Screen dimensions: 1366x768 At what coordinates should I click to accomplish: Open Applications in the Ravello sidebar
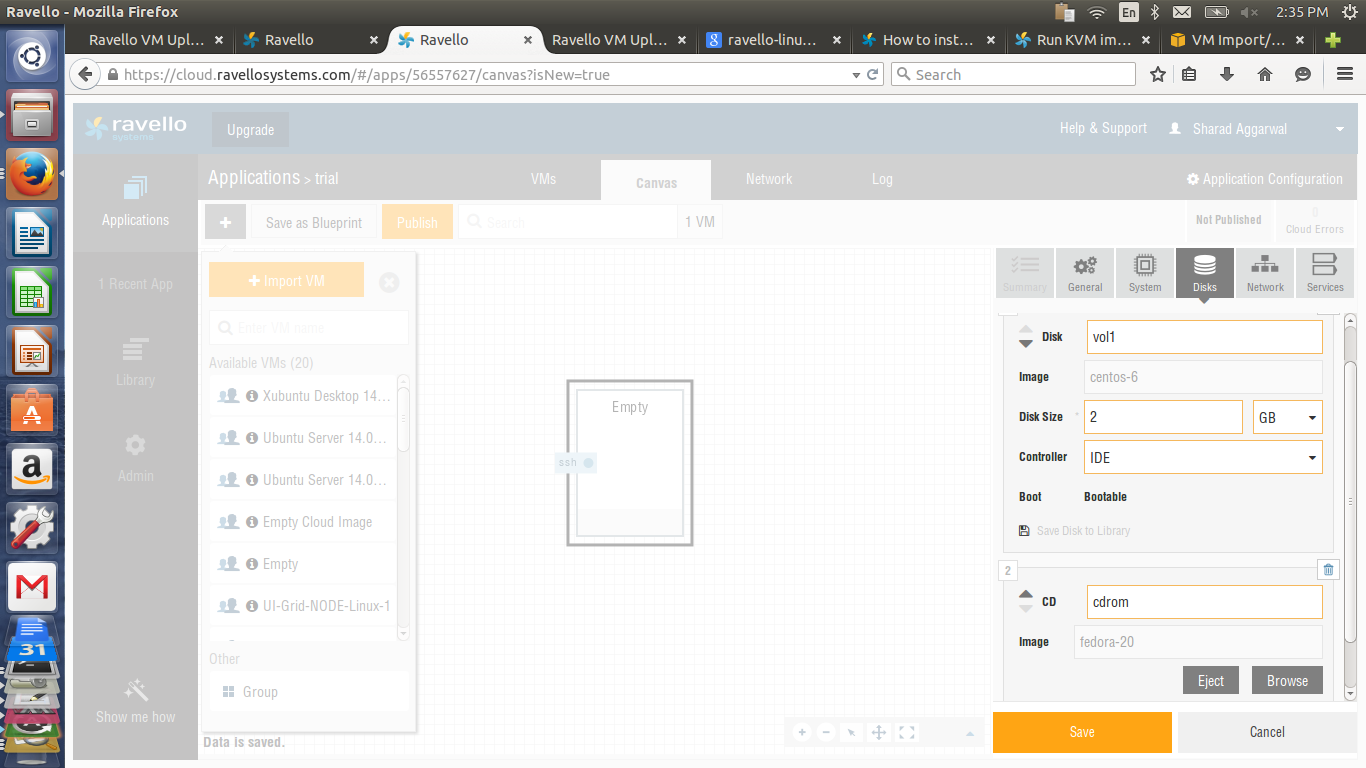pyautogui.click(x=135, y=201)
